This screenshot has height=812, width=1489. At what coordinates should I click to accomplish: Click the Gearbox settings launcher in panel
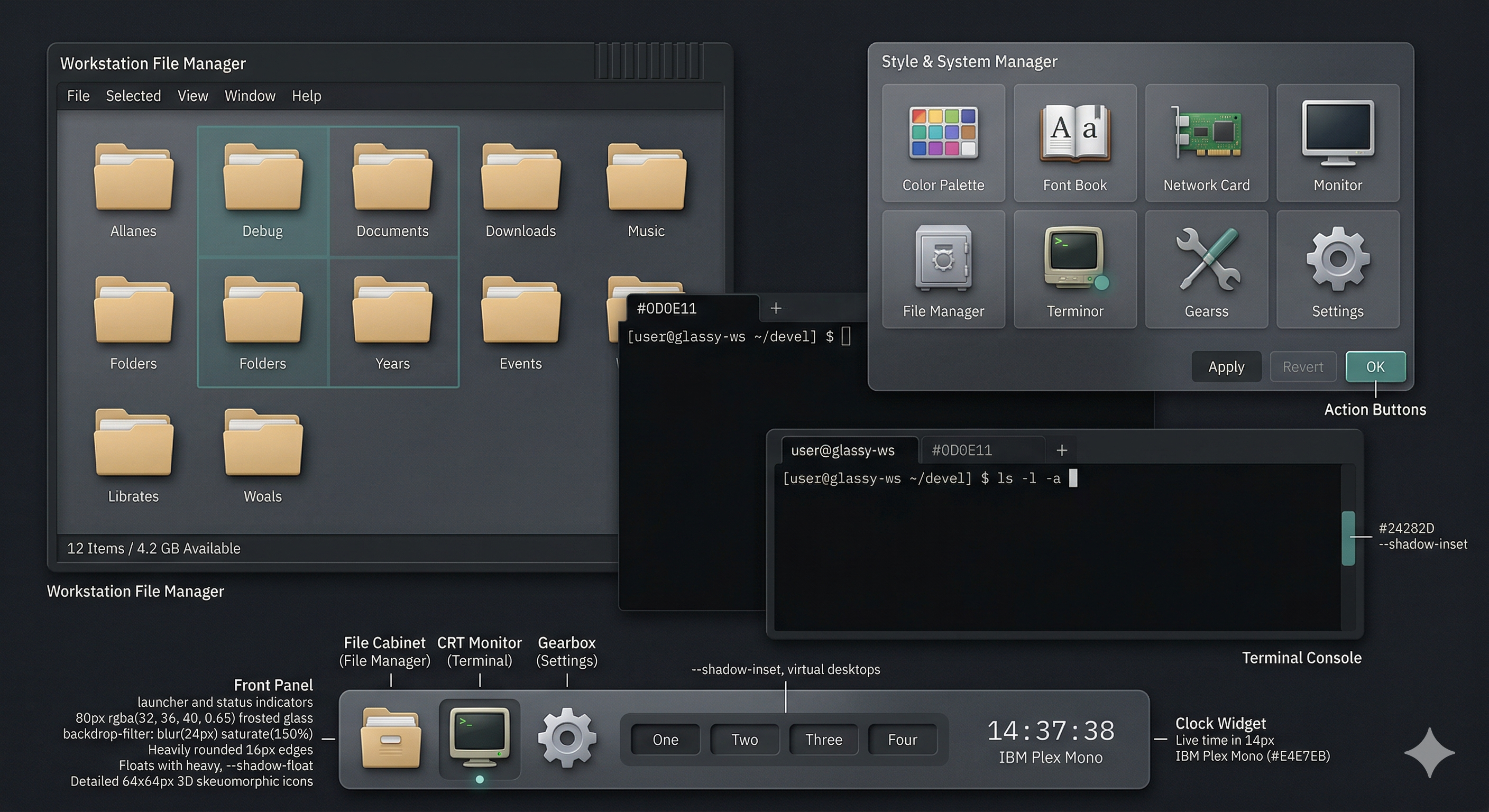pos(566,738)
